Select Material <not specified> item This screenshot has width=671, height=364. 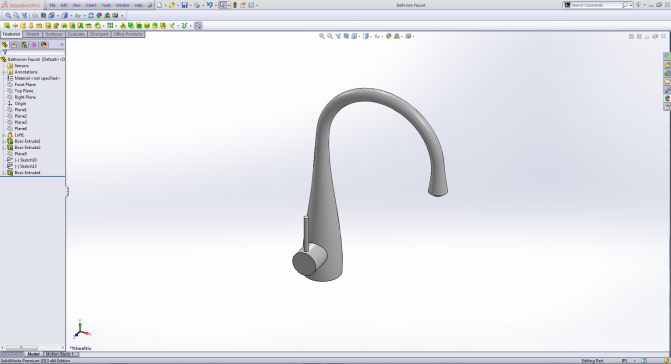click(x=37, y=78)
